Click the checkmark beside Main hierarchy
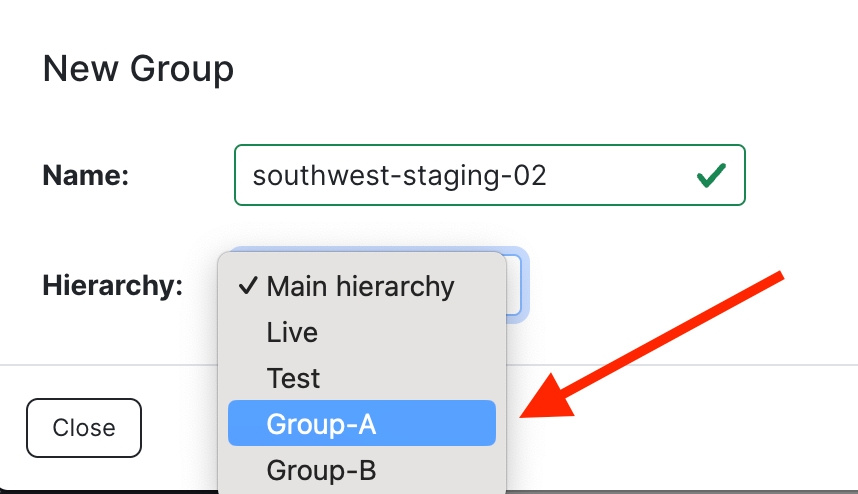Screen dimensions: 858x494 click(248, 287)
